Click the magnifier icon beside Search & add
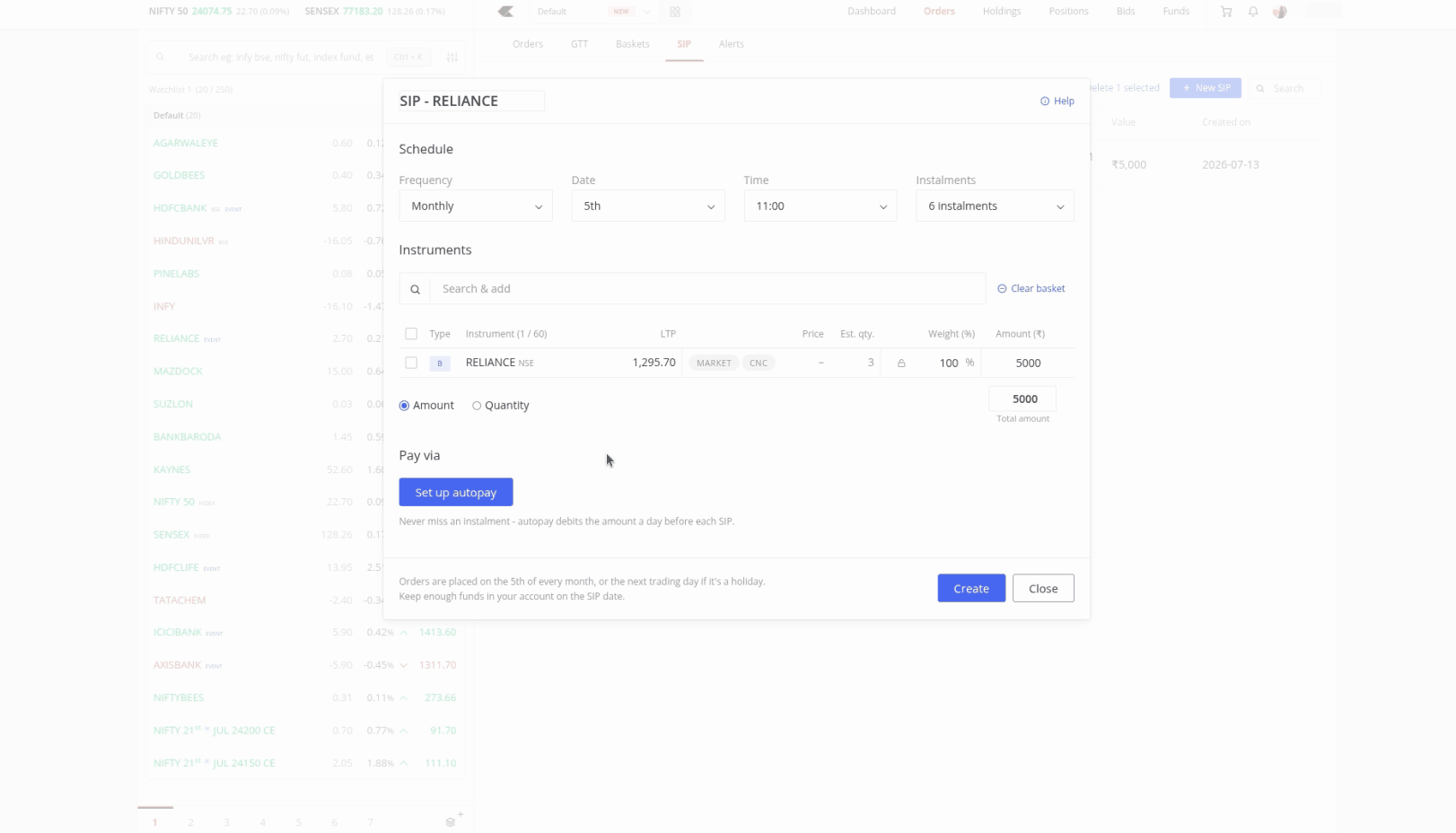The image size is (1456, 833). [415, 289]
